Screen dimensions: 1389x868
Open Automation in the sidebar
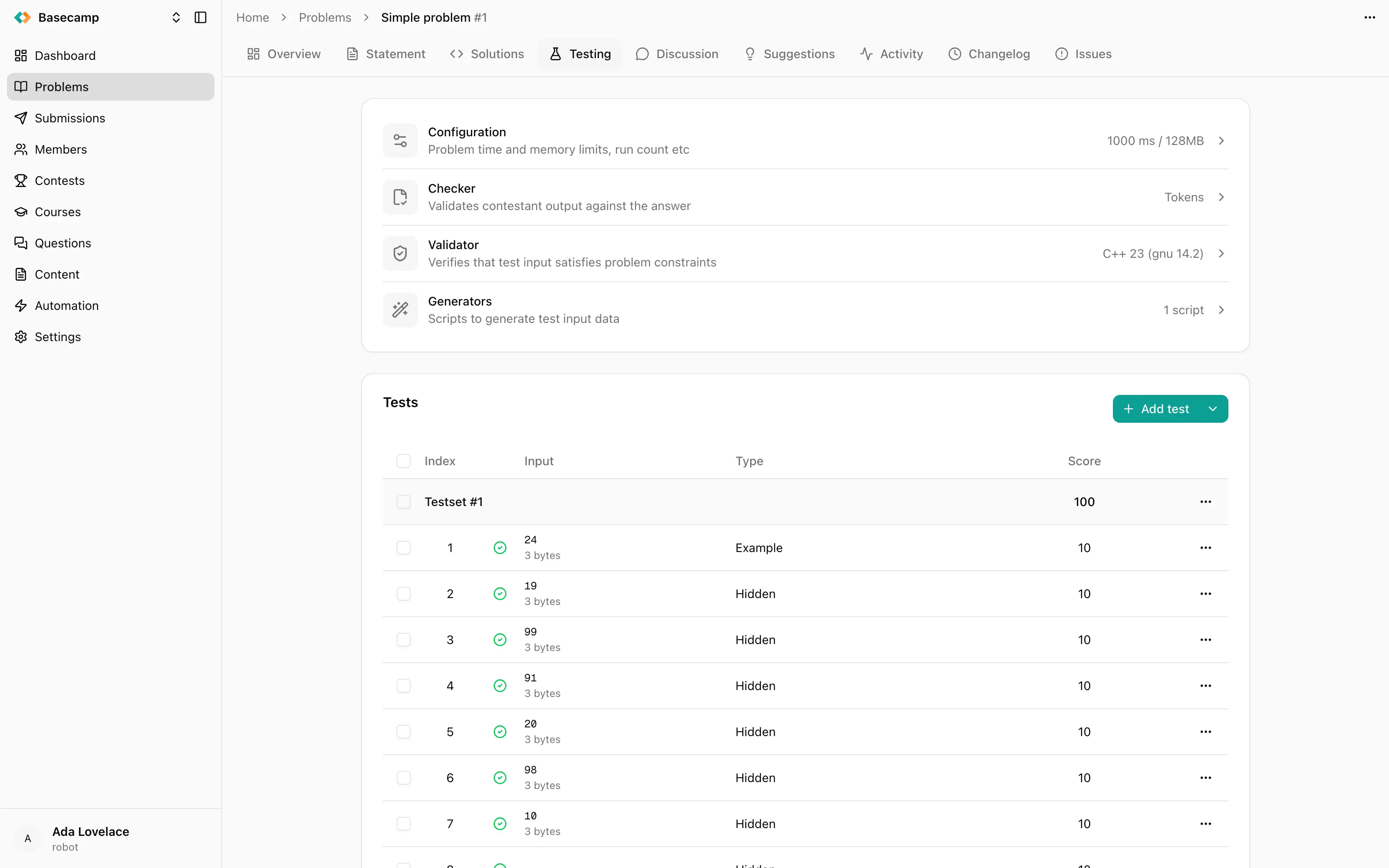pyautogui.click(x=110, y=306)
